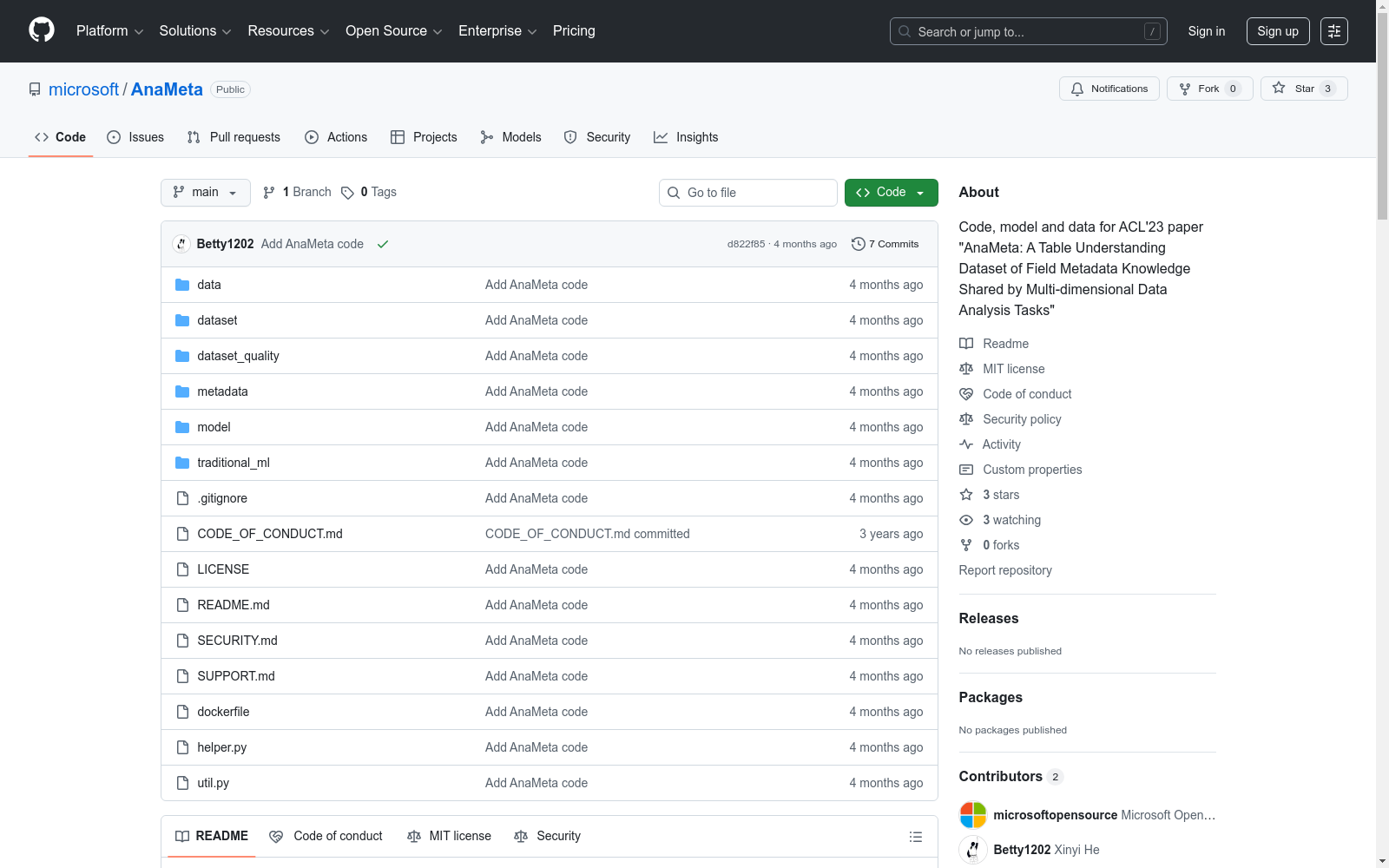Switch to the Security tab
The image size is (1389, 868).
(597, 137)
